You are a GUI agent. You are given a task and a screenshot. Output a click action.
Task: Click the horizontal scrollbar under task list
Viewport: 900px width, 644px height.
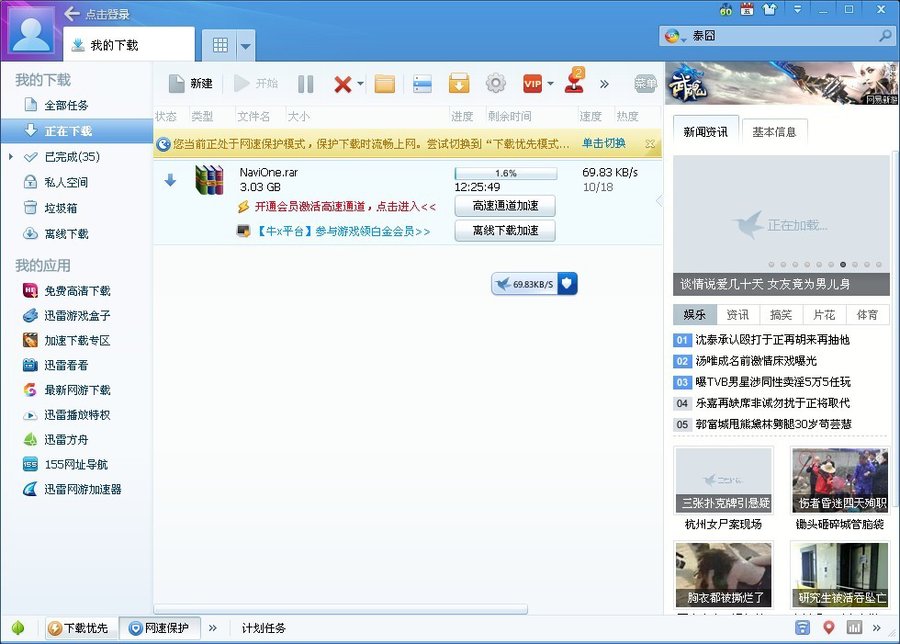[x=341, y=609]
